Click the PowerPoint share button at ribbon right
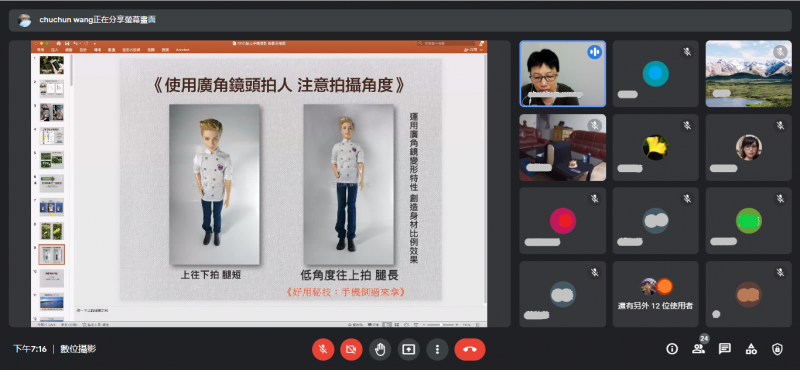800x370 pixels. (471, 50)
